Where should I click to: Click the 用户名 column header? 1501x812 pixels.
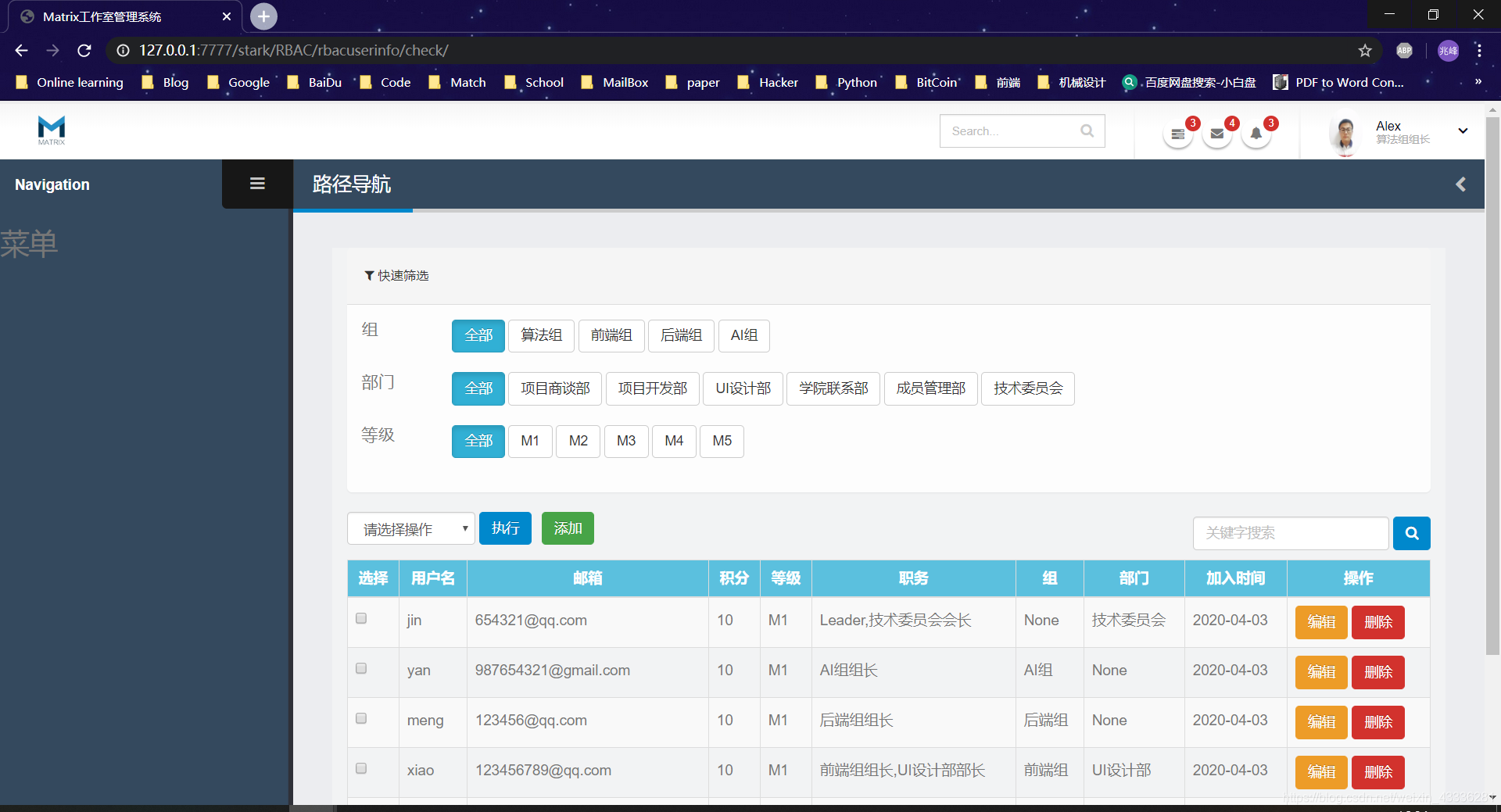pos(433,578)
